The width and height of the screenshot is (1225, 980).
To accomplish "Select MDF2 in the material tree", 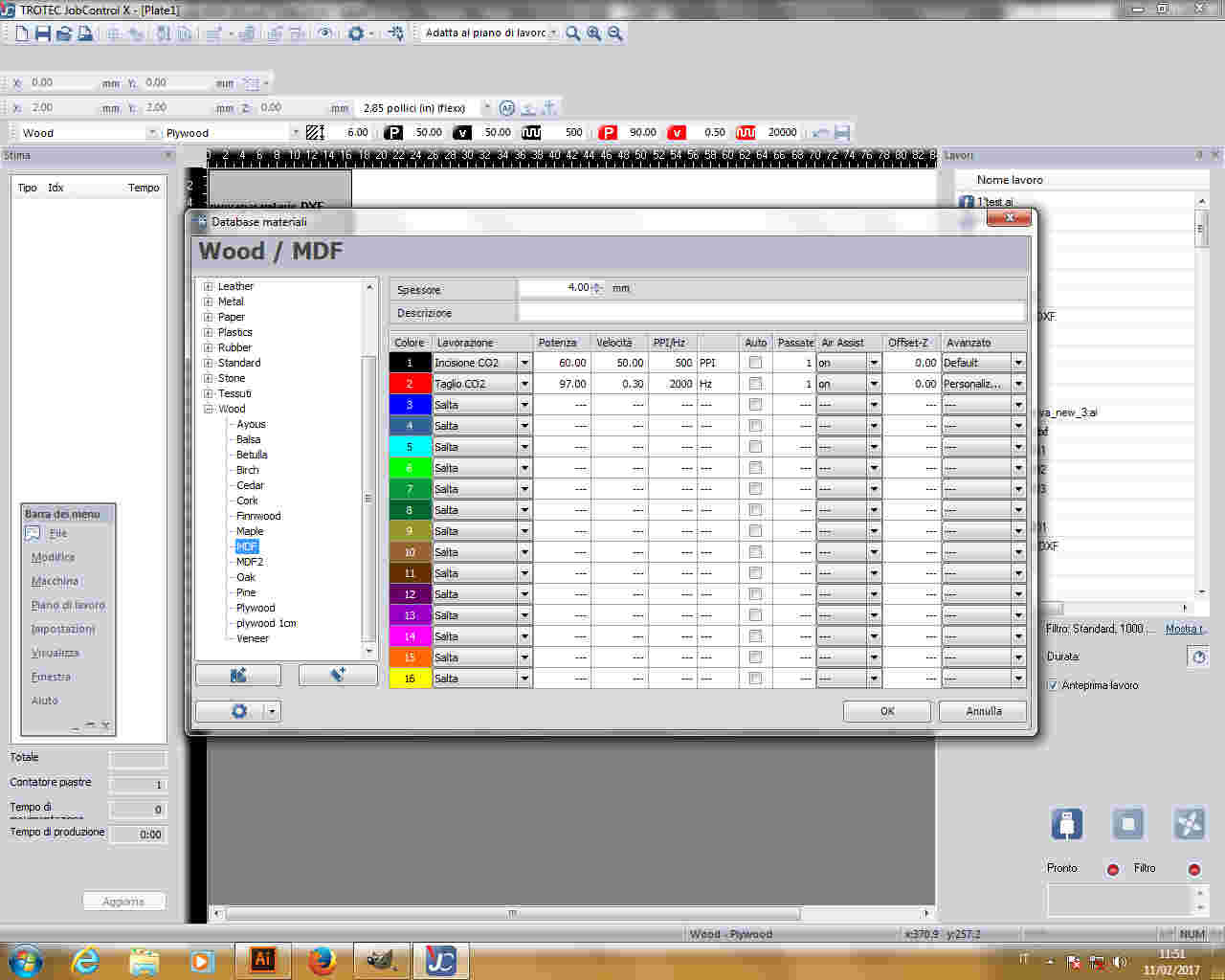I will (x=250, y=562).
